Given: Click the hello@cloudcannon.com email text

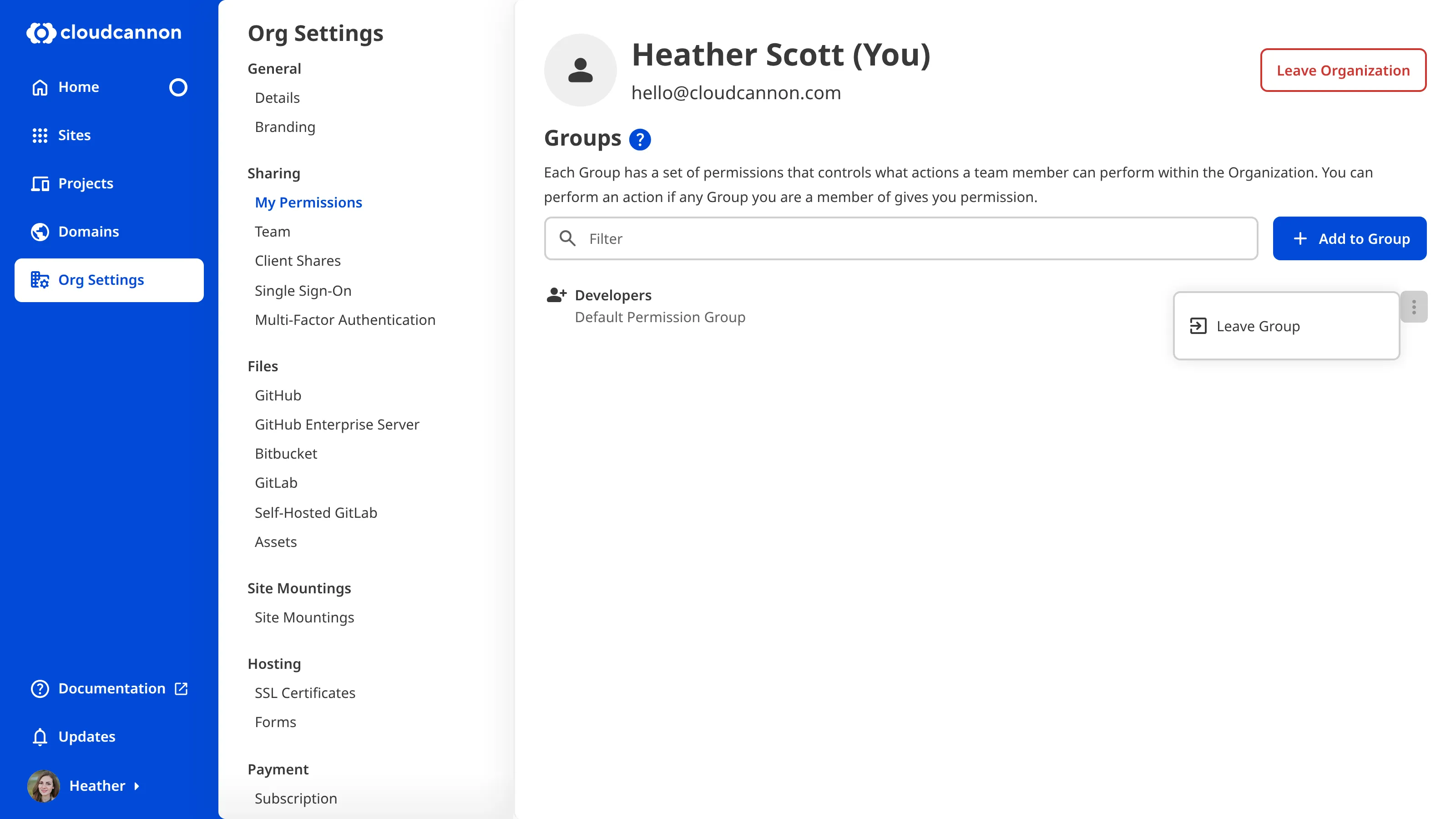Looking at the screenshot, I should point(736,93).
